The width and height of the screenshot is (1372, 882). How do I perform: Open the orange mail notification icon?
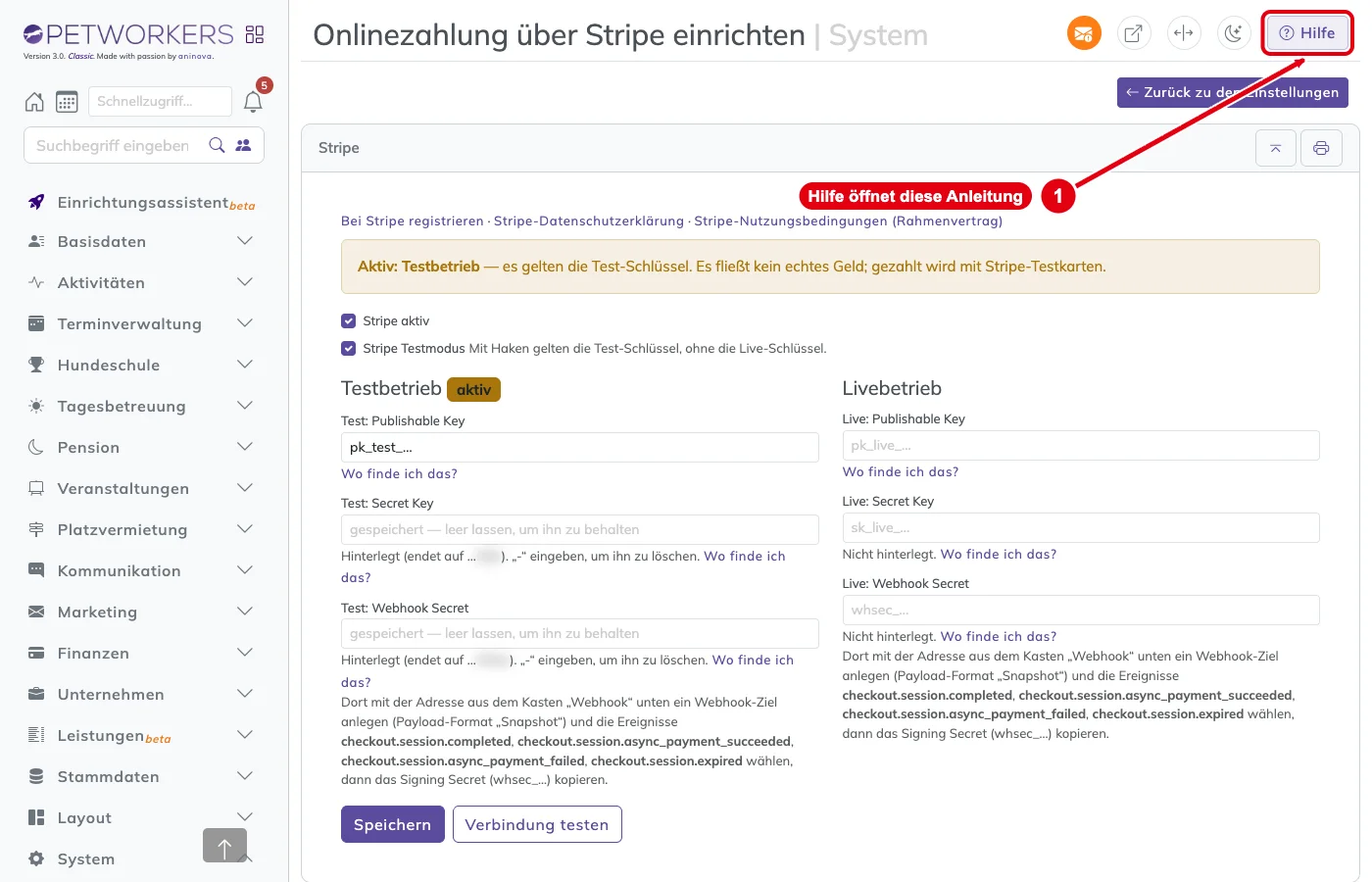click(x=1084, y=33)
